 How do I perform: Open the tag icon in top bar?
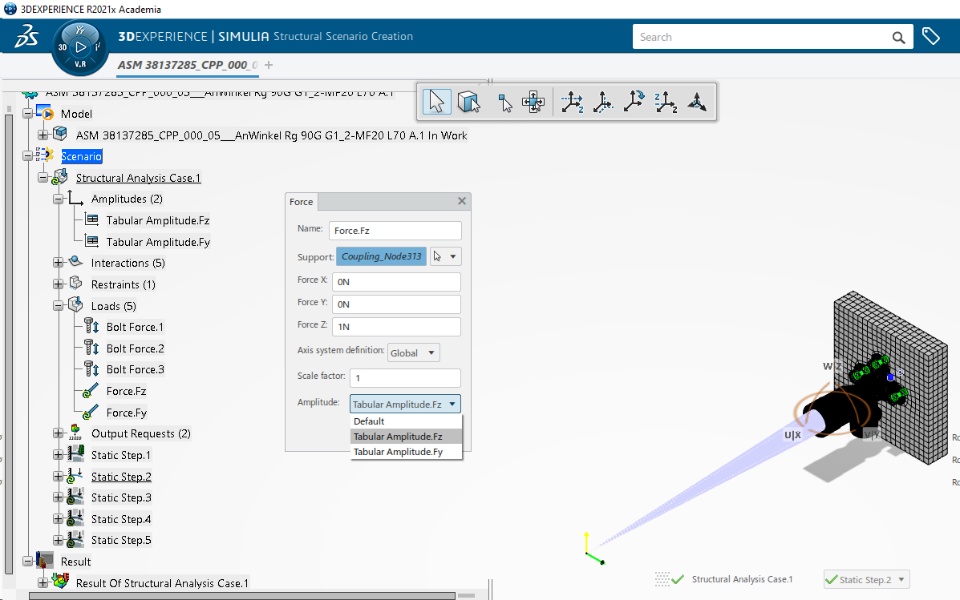coord(931,37)
